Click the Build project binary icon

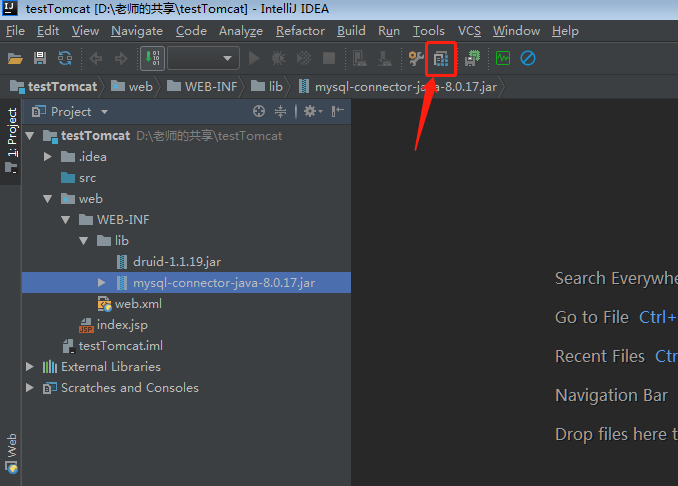[x=153, y=58]
